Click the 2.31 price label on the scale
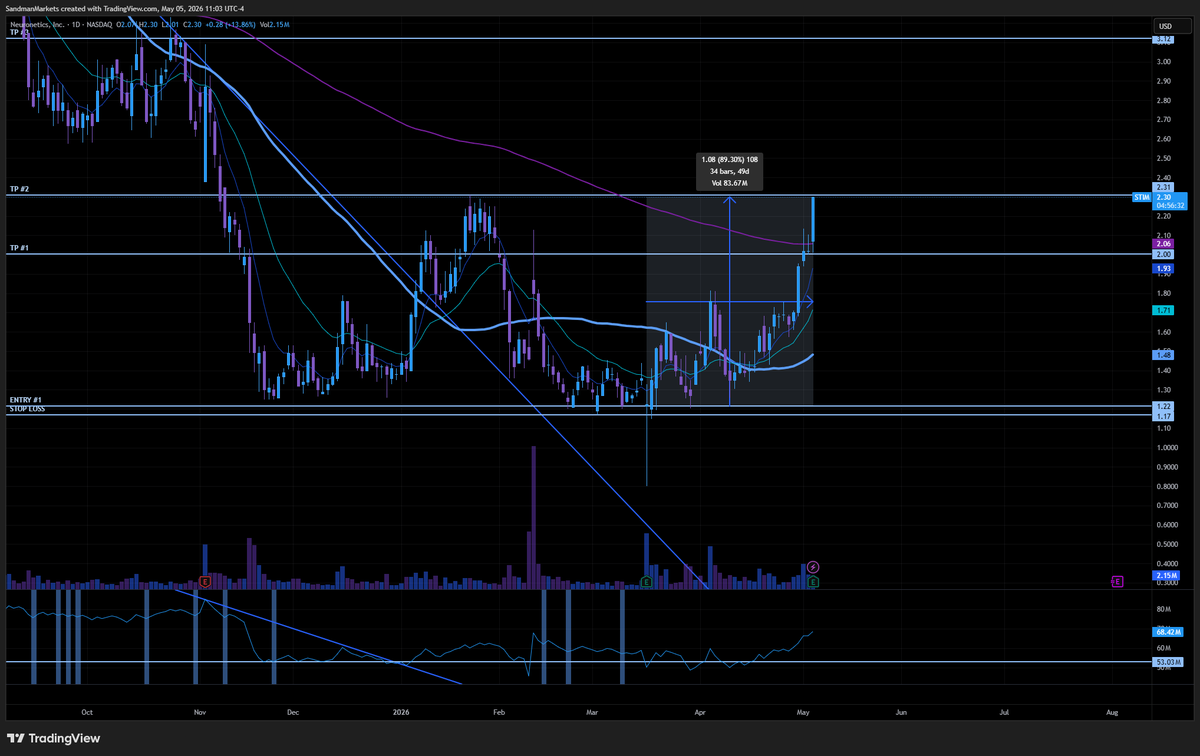Viewport: 1200px width, 756px height. click(x=1163, y=187)
